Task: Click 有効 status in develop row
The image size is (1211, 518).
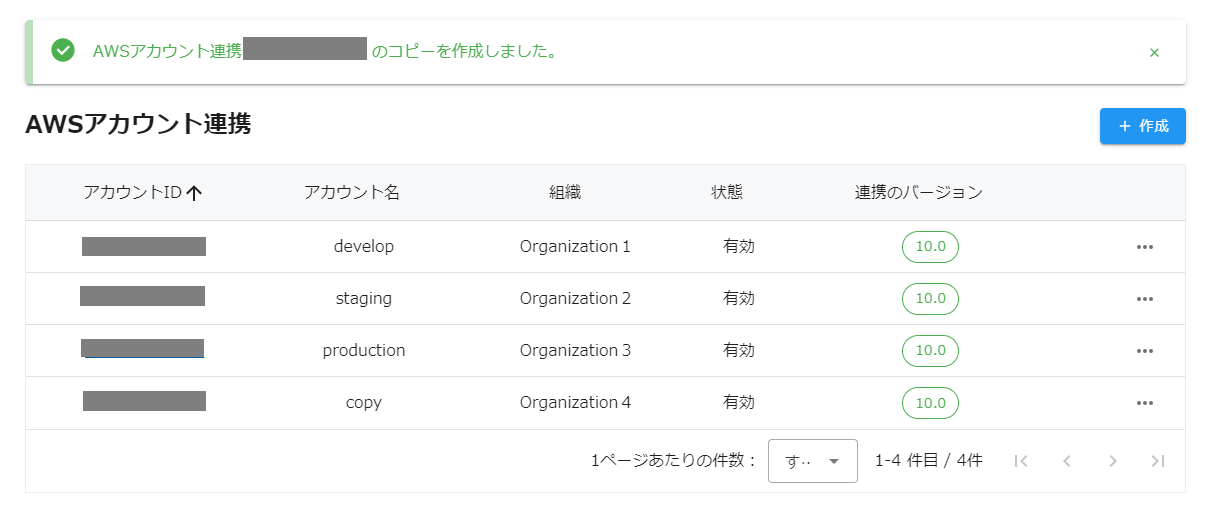Action: pos(739,246)
